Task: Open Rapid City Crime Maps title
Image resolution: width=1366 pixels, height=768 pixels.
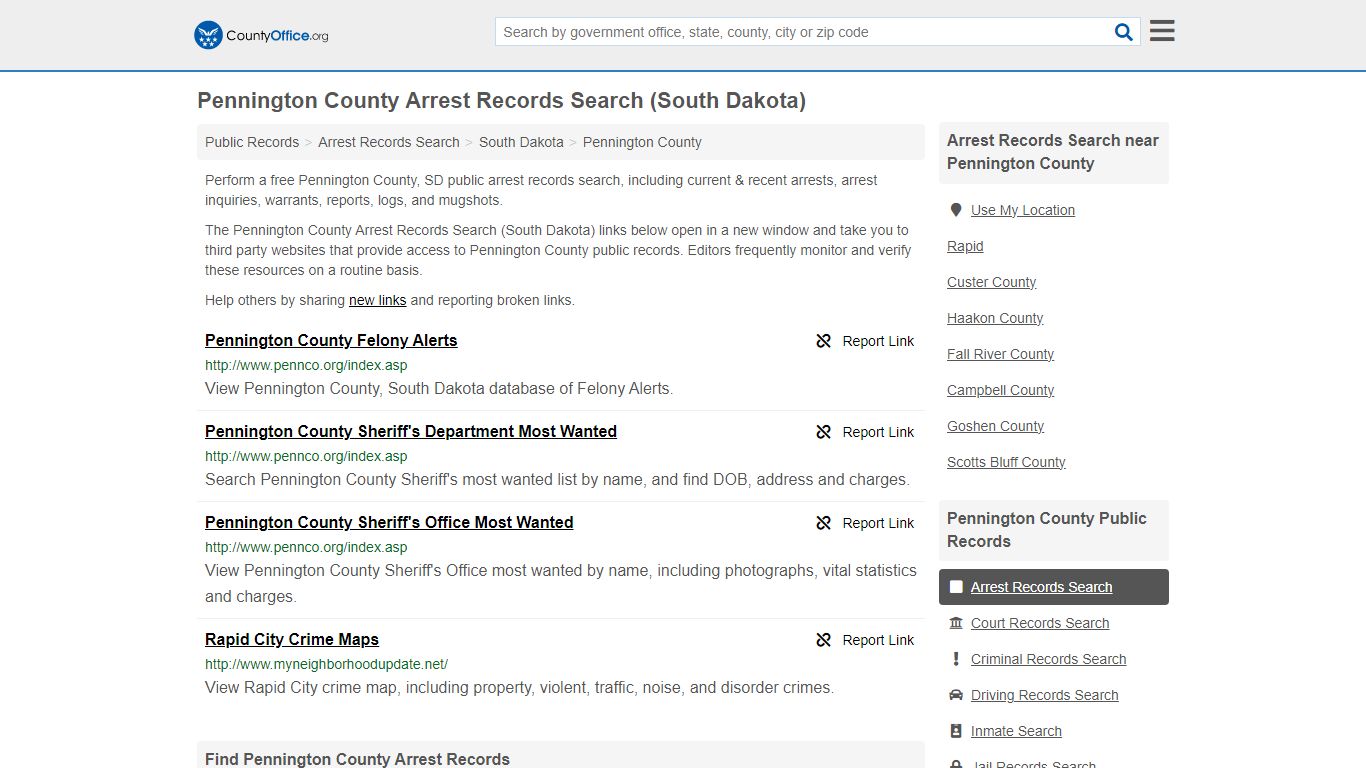Action: (x=292, y=639)
